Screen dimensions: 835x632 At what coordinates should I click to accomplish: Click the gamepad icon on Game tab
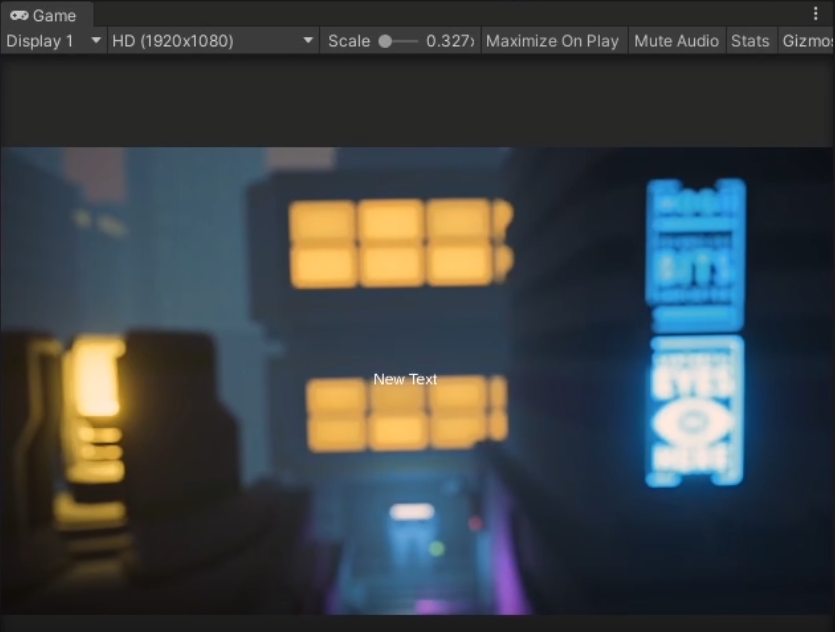pos(19,15)
